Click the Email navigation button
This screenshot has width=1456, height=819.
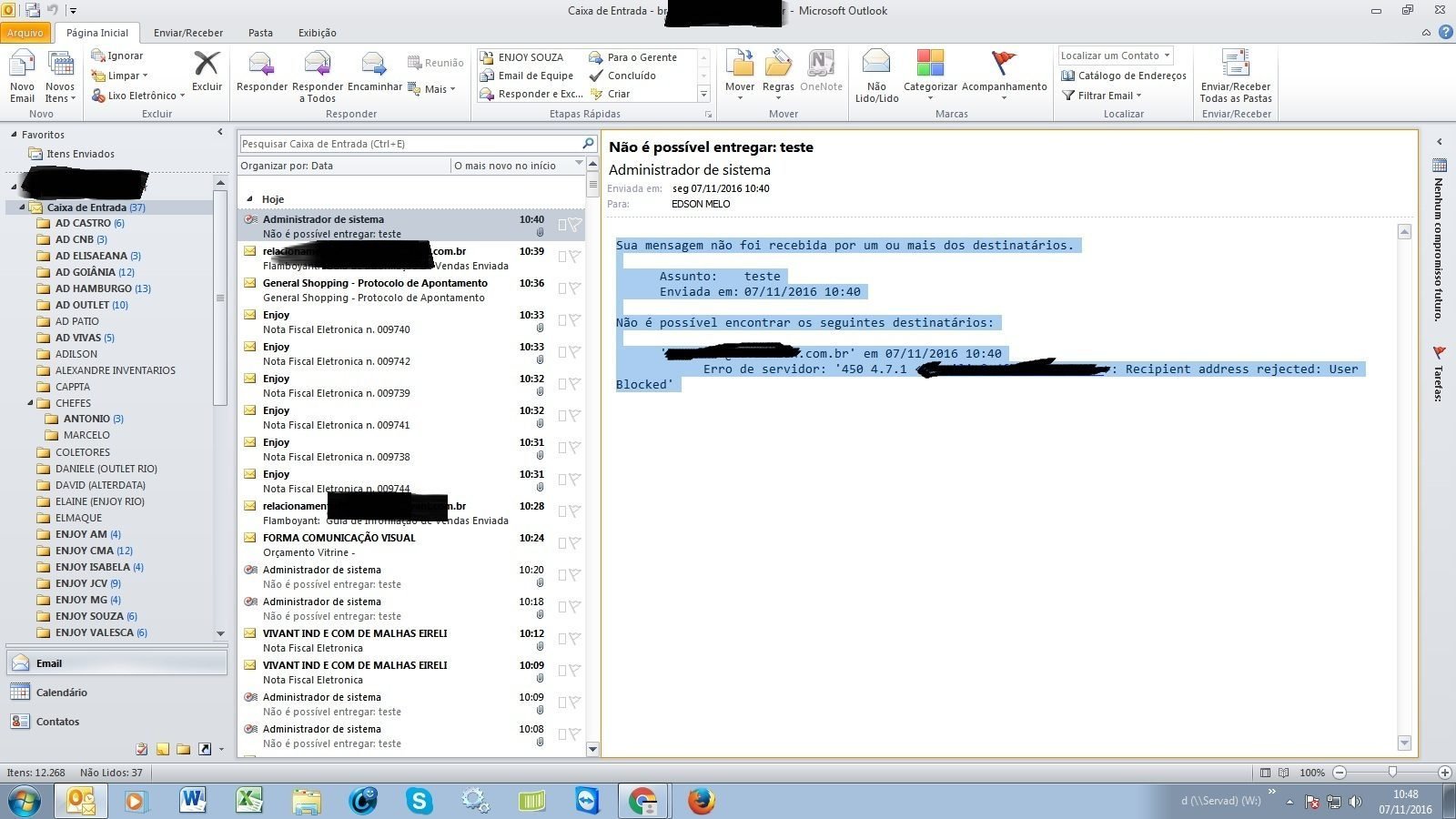[116, 663]
